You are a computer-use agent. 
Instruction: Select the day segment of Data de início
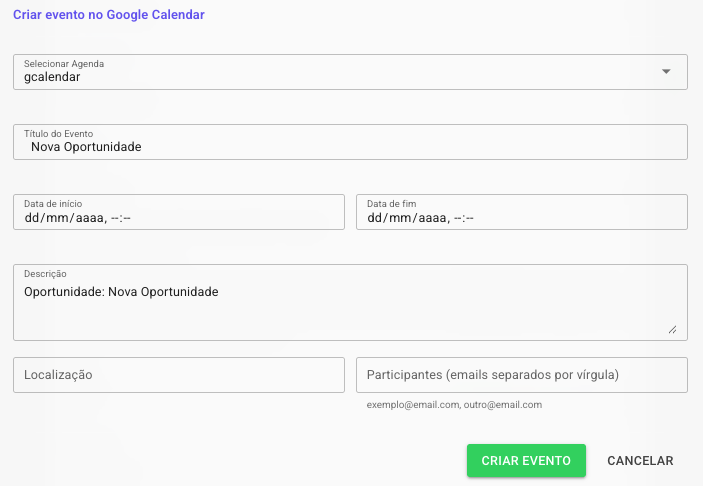32,217
